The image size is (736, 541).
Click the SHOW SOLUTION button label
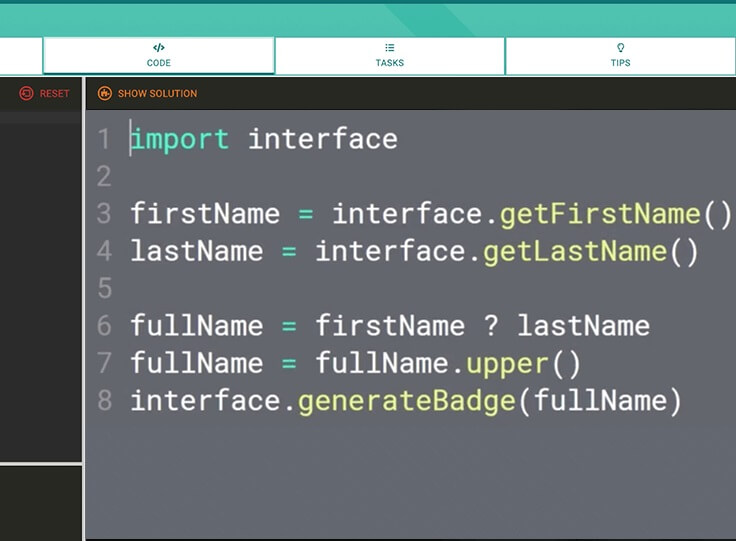tap(157, 93)
